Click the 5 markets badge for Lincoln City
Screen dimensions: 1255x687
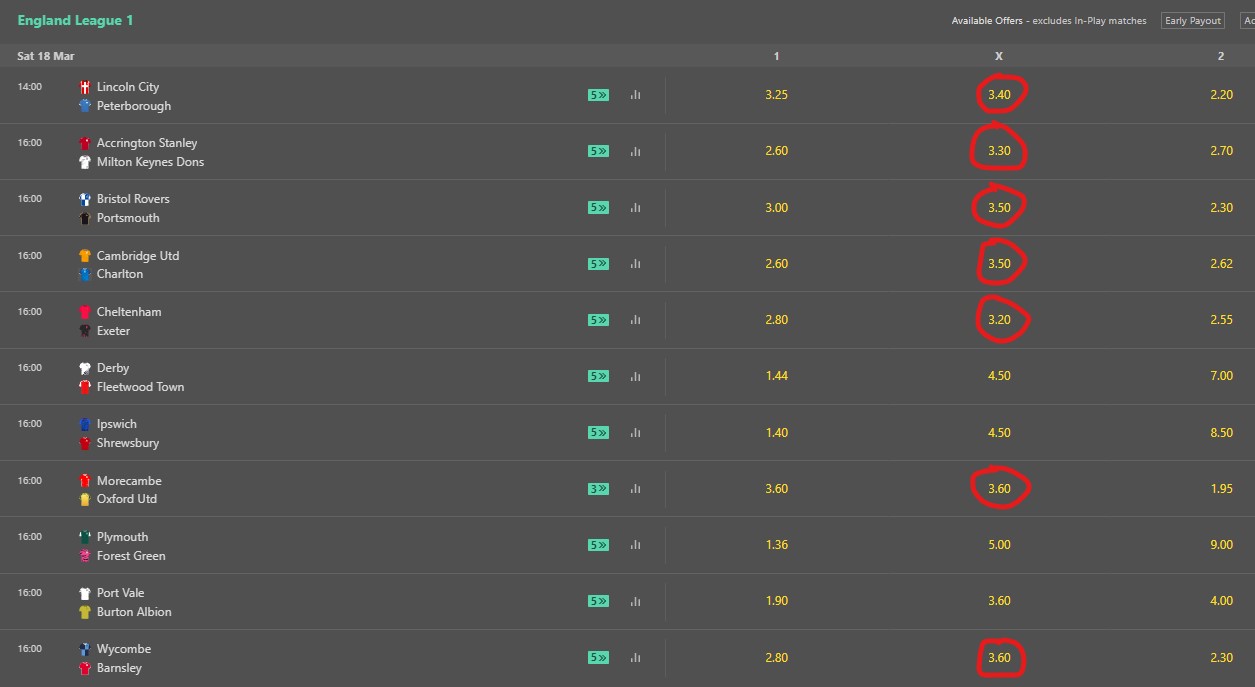(598, 95)
